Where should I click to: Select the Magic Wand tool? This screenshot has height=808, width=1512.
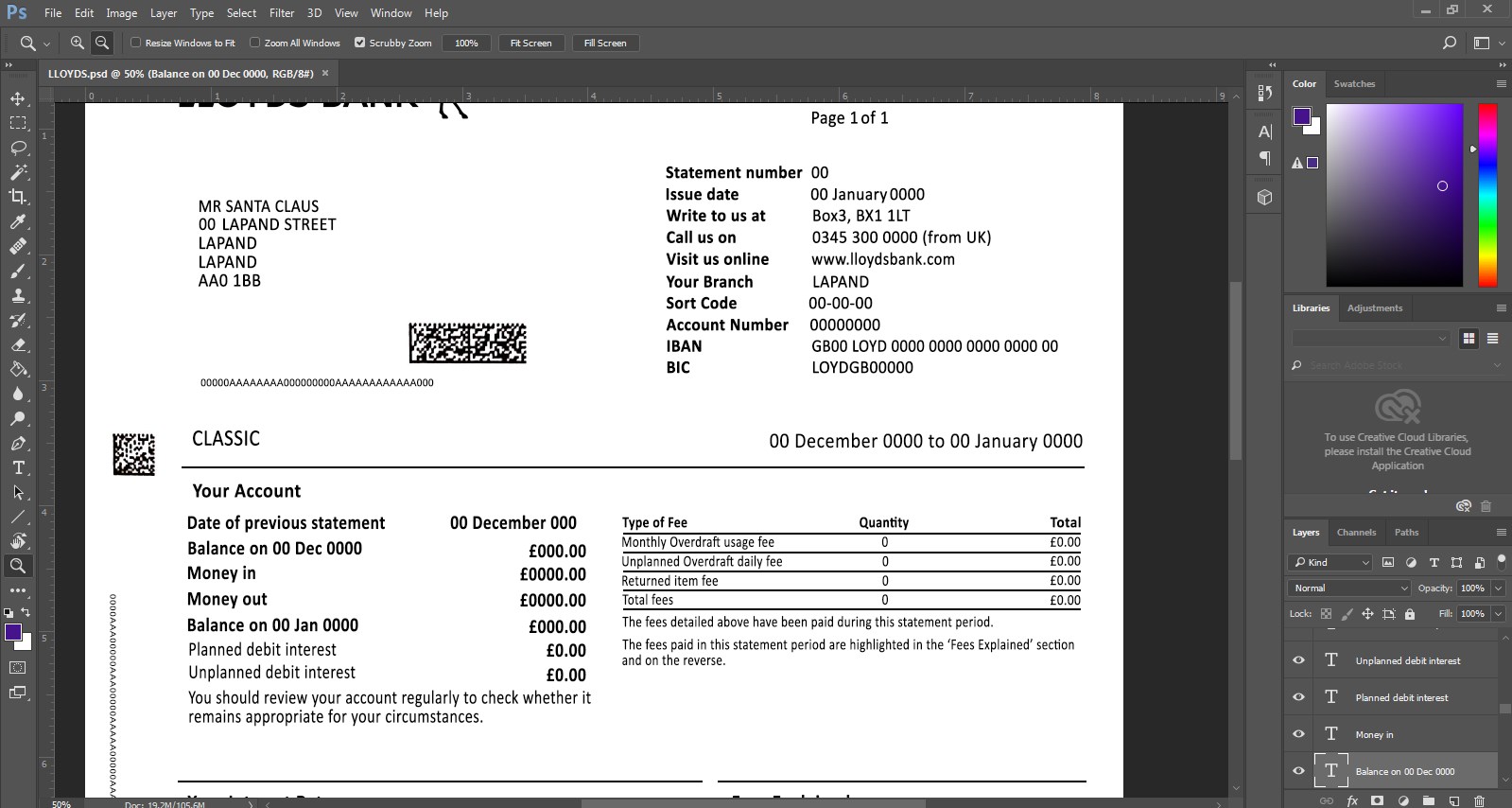click(18, 172)
